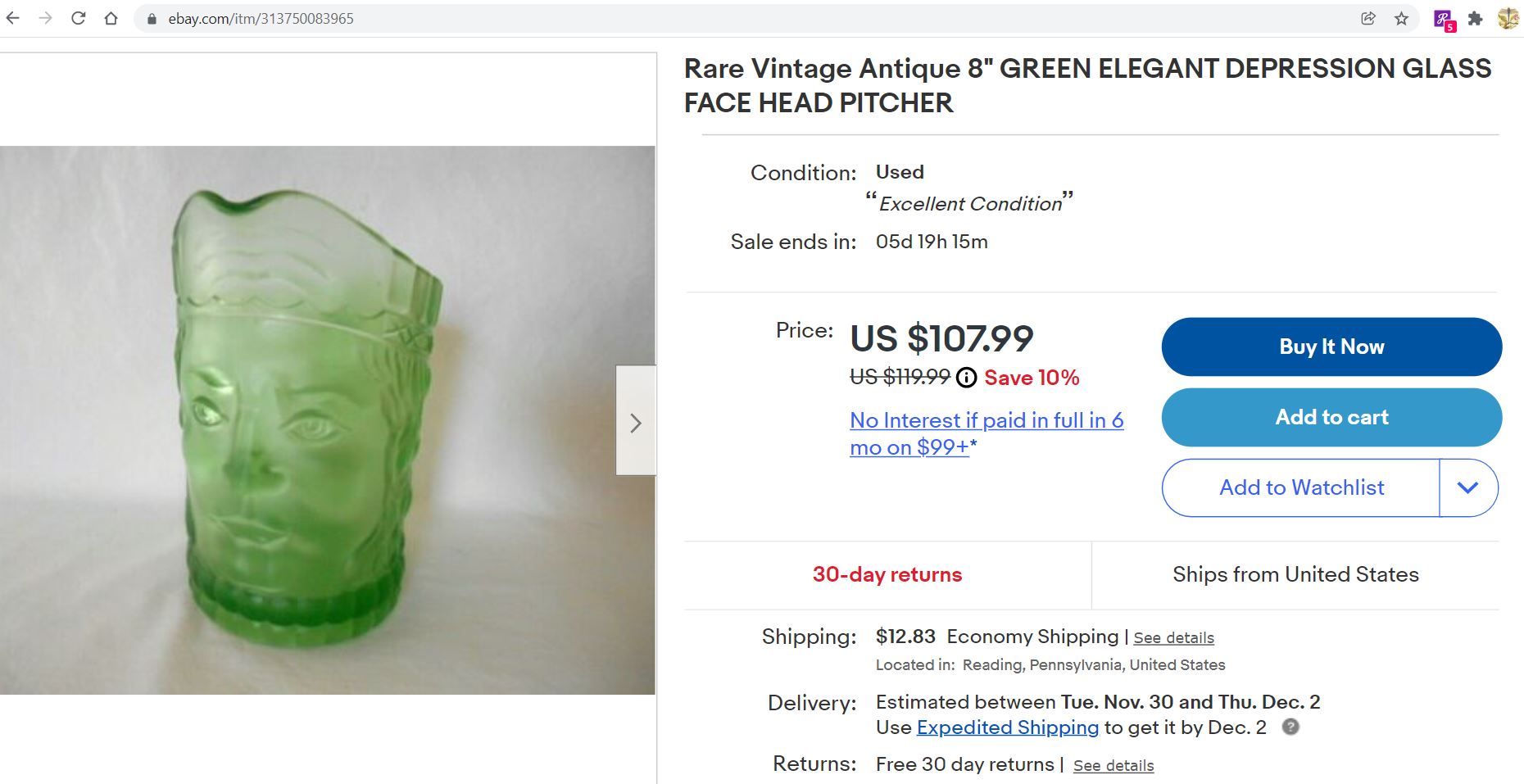The height and width of the screenshot is (784, 1524).
Task: Bookmark this page with the star icon
Action: click(1401, 18)
